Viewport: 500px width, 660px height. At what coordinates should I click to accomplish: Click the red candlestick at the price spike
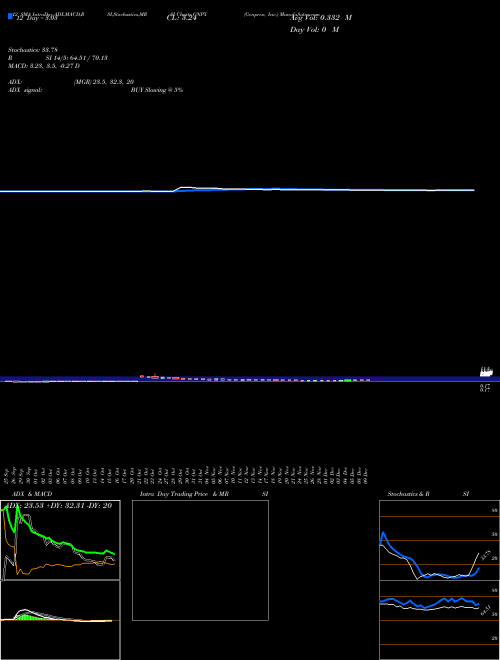pyautogui.click(x=155, y=377)
